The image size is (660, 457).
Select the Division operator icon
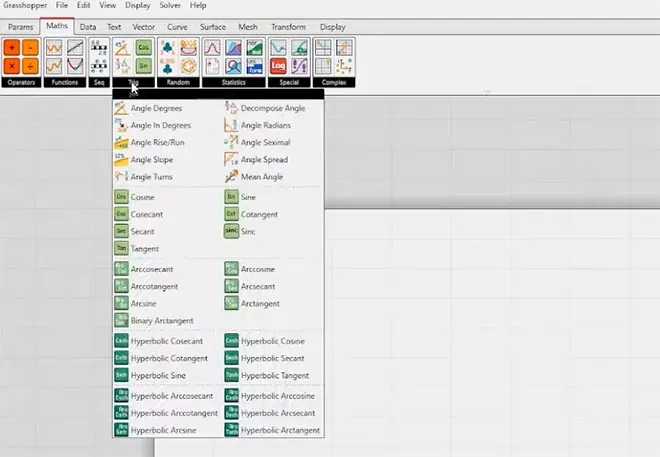[x=30, y=66]
